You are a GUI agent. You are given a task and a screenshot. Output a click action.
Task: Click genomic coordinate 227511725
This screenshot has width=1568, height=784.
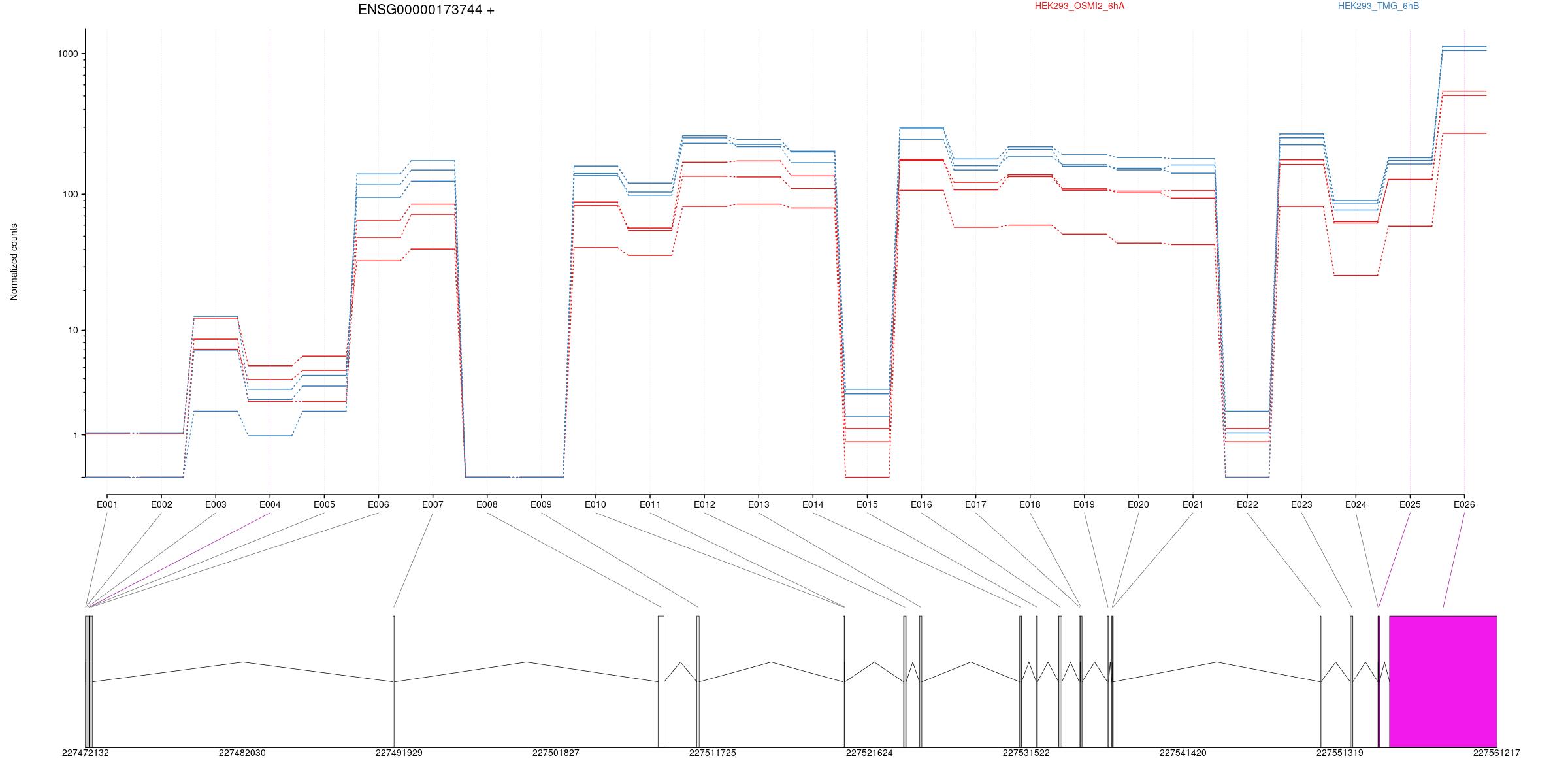click(713, 753)
